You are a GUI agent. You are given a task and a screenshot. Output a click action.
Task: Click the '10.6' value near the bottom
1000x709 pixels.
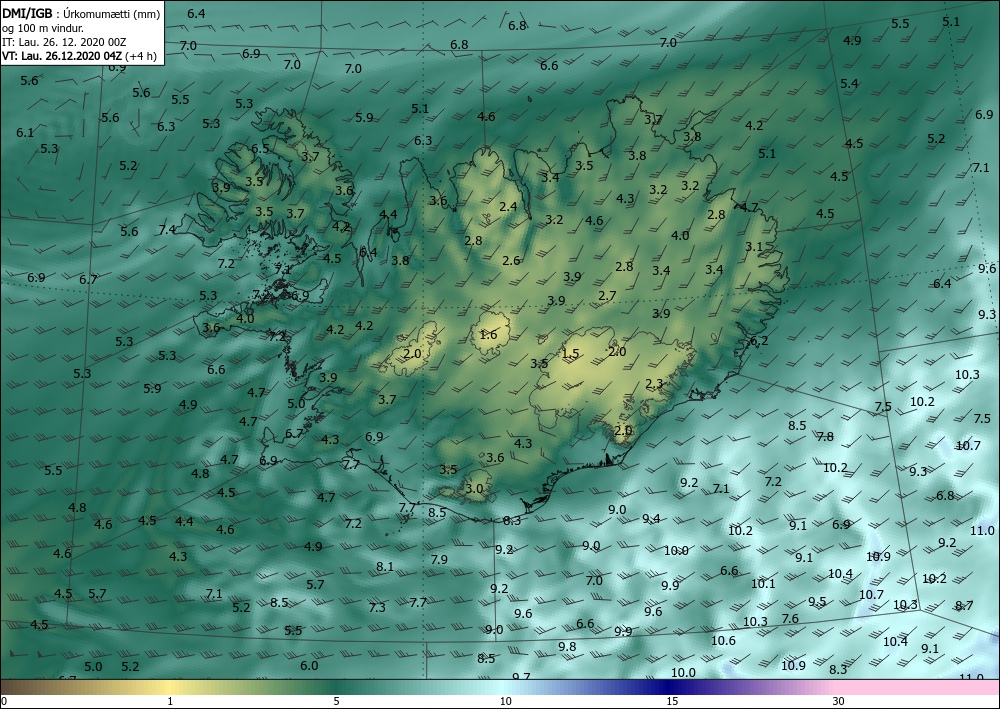tap(723, 641)
